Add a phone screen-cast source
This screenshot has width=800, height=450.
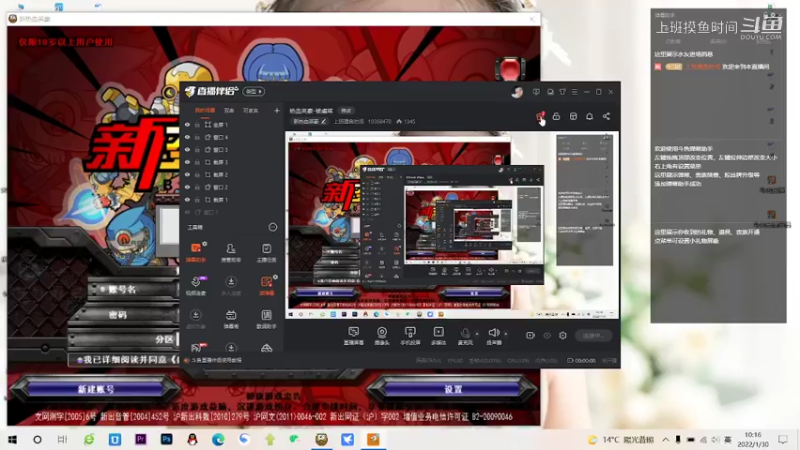[410, 336]
